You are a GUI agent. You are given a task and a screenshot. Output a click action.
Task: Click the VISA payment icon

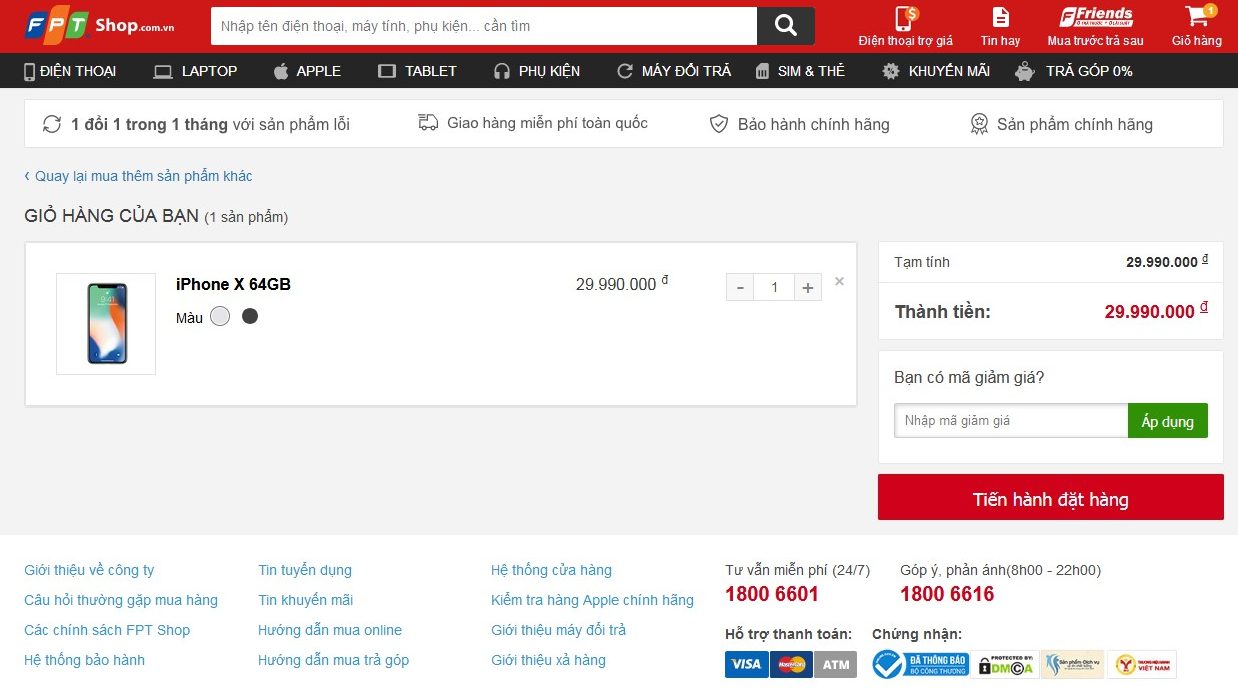pos(746,664)
